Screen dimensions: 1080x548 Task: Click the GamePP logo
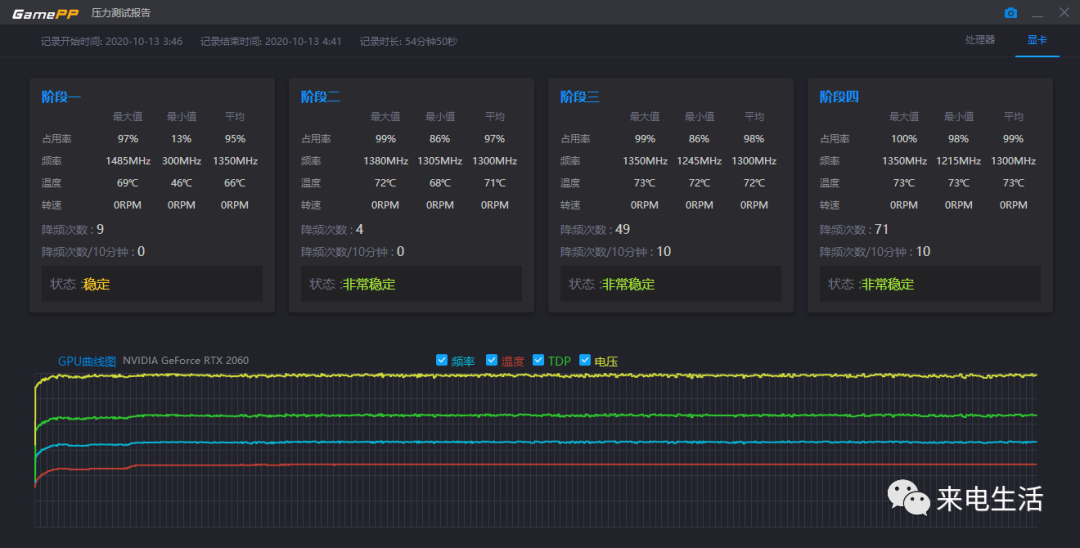pos(46,13)
